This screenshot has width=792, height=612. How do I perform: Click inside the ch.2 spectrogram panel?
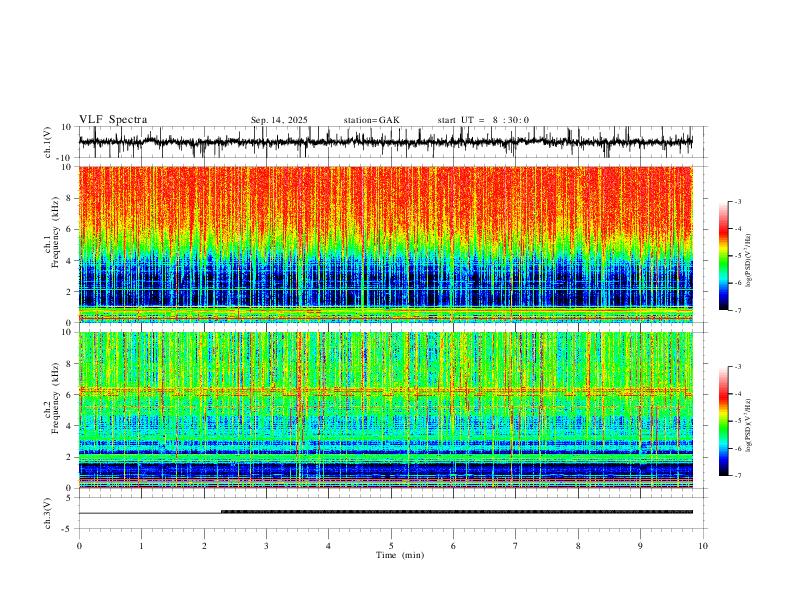[385, 410]
